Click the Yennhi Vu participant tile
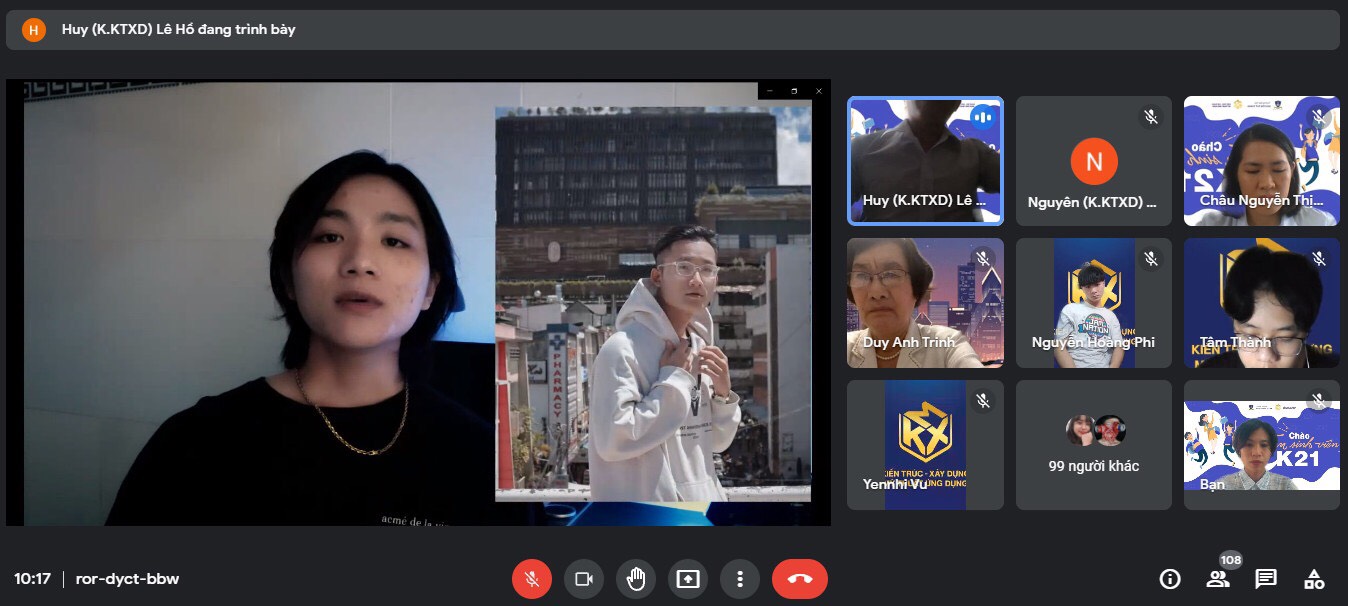The height and width of the screenshot is (606, 1348). click(925, 445)
